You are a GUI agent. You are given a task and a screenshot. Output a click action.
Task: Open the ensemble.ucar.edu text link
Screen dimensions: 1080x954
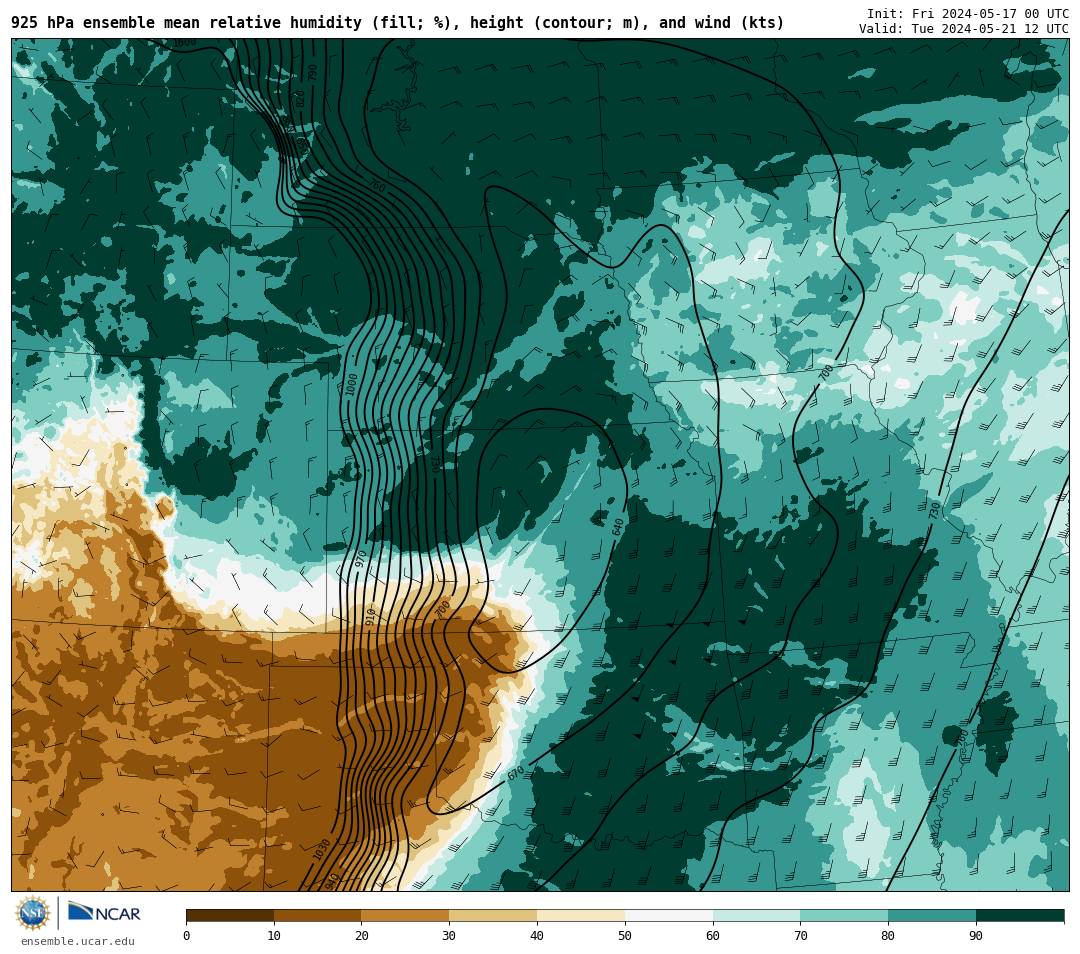[x=78, y=941]
